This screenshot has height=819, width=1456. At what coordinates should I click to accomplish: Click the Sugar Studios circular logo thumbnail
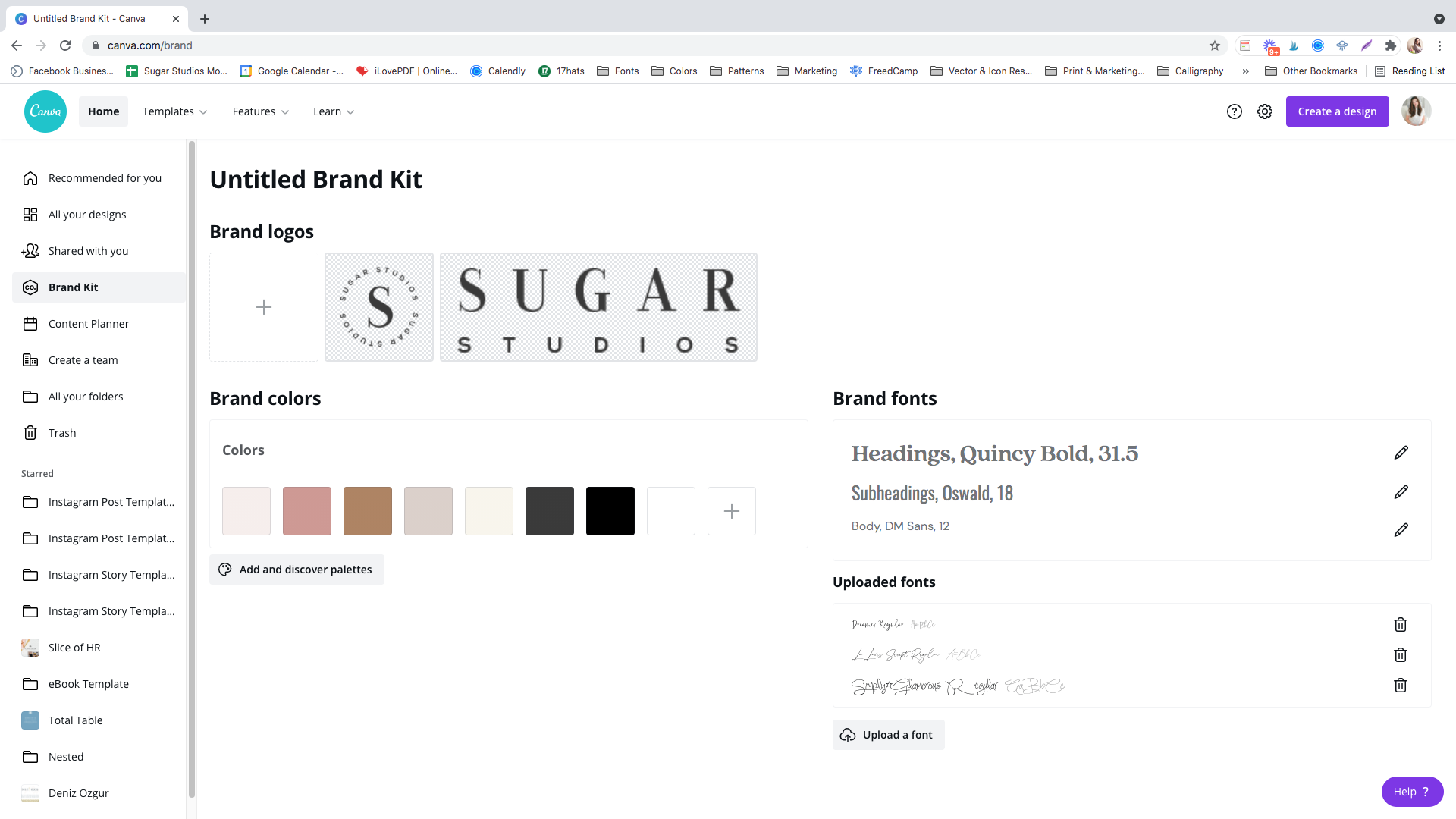(x=378, y=307)
